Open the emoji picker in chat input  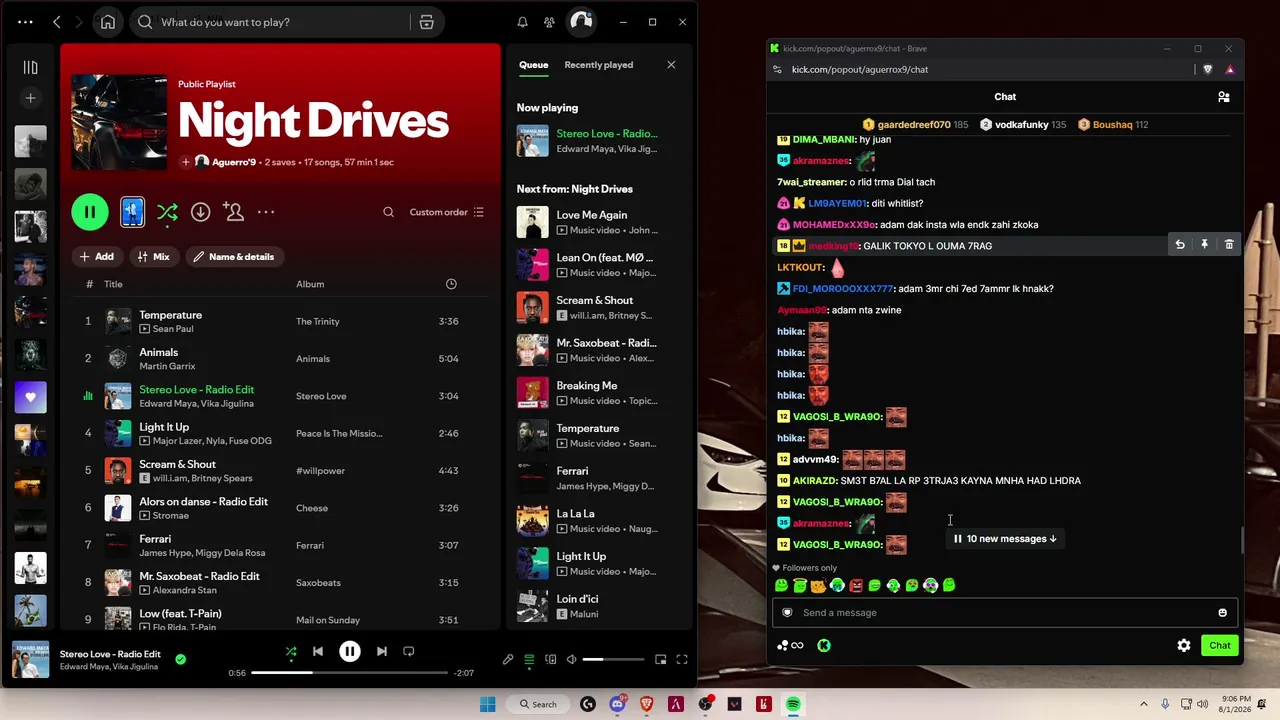[x=1222, y=613]
